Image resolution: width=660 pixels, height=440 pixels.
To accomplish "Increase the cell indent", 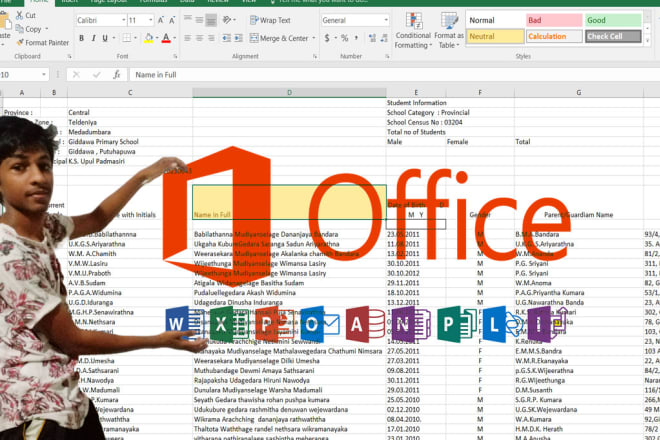I will pyautogui.click(x=239, y=38).
